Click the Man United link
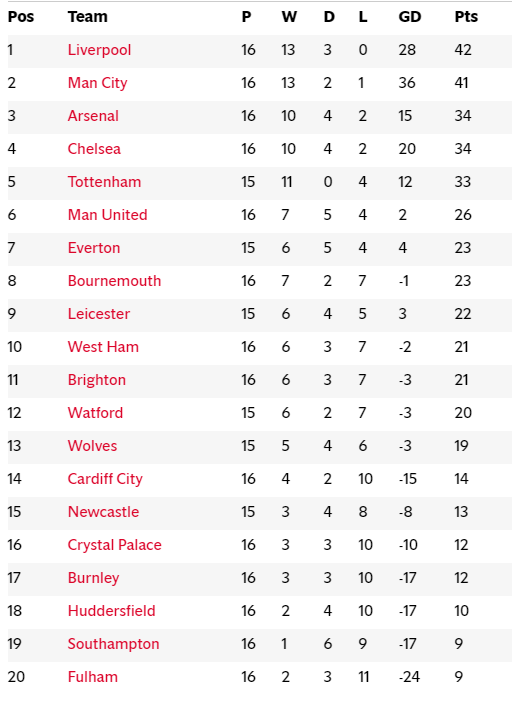 pos(108,215)
